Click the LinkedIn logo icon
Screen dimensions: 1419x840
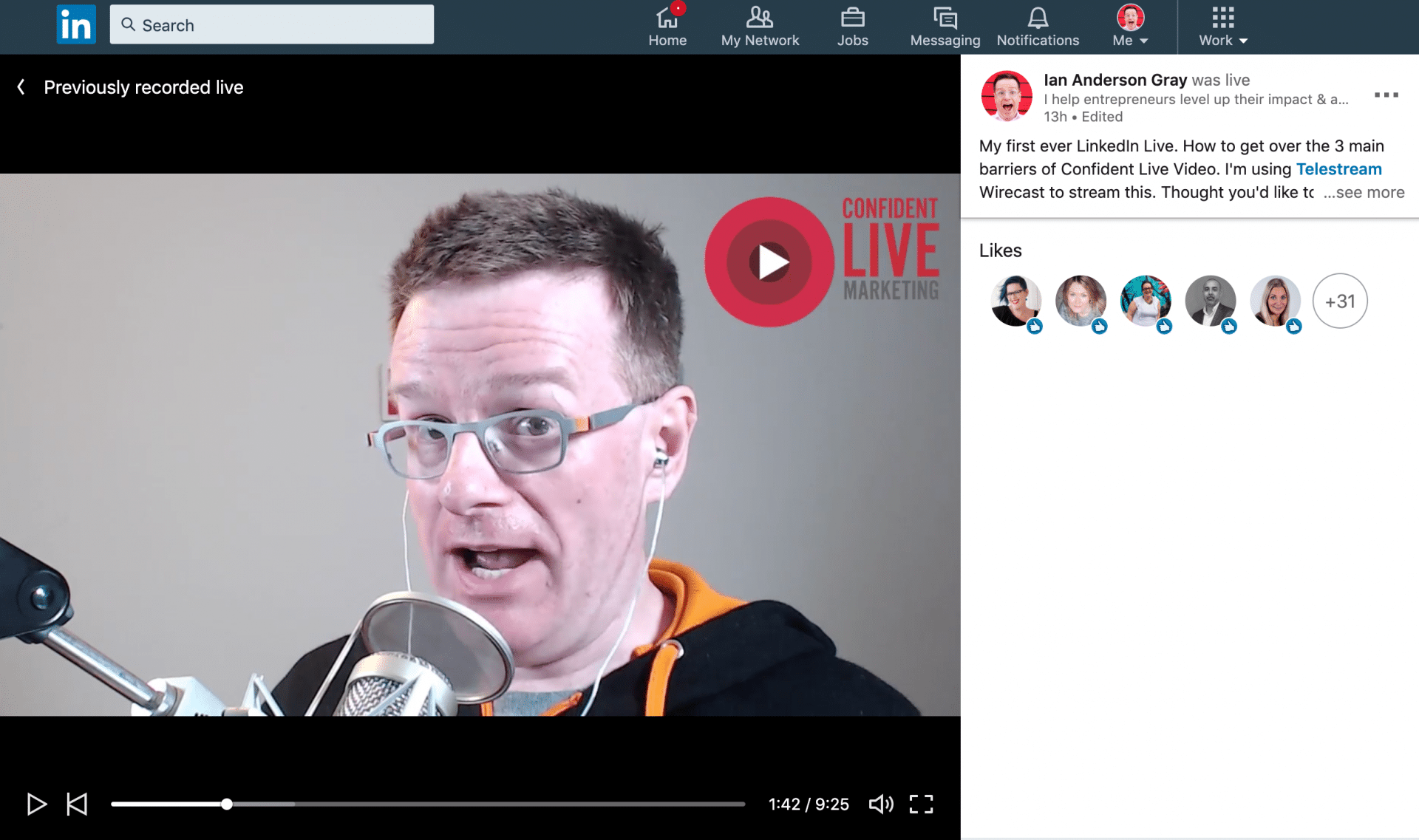point(76,25)
